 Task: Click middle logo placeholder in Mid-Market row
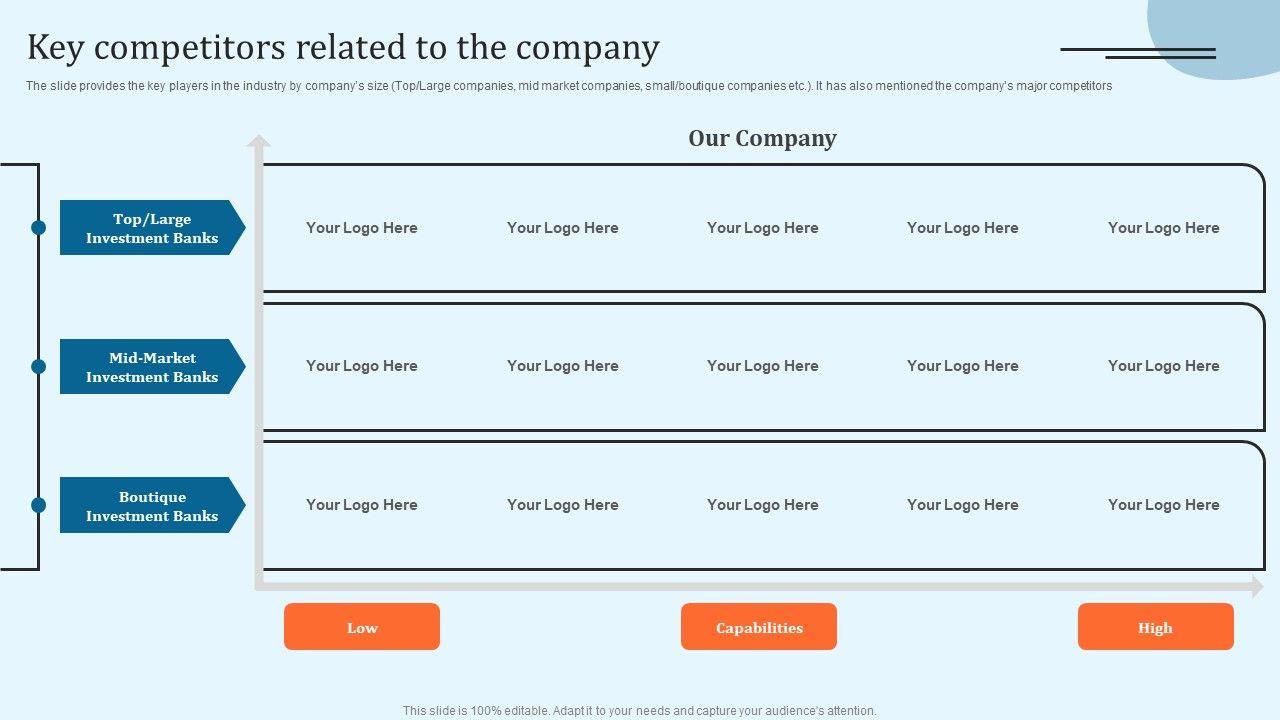pyautogui.click(x=762, y=366)
